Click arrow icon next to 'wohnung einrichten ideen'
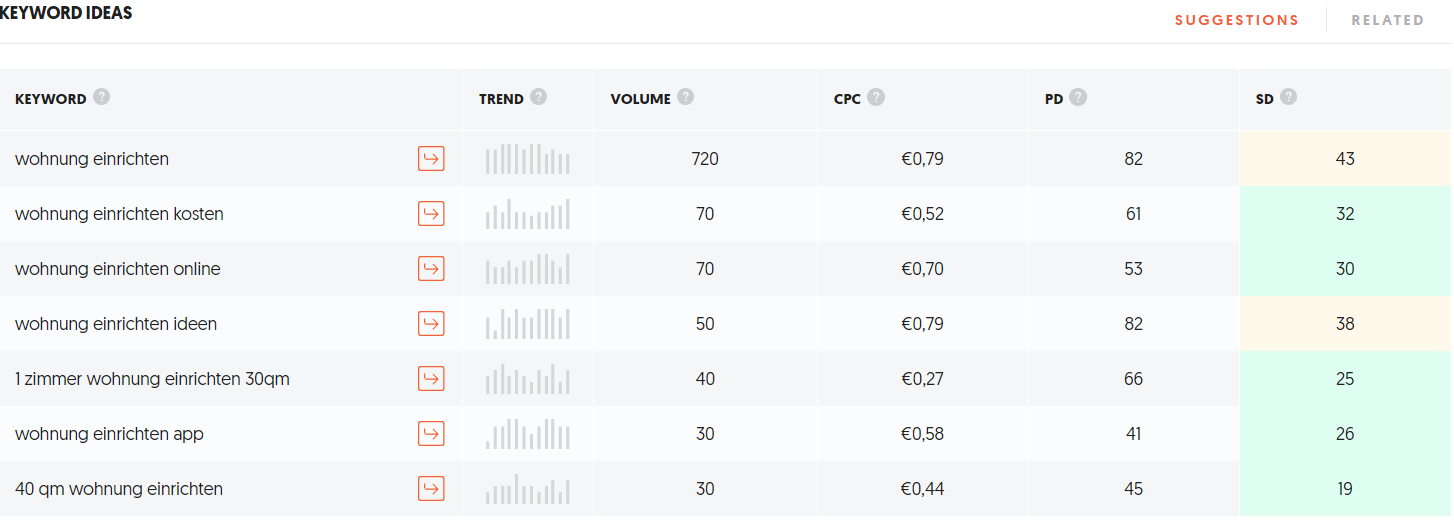The image size is (1454, 520). click(431, 324)
